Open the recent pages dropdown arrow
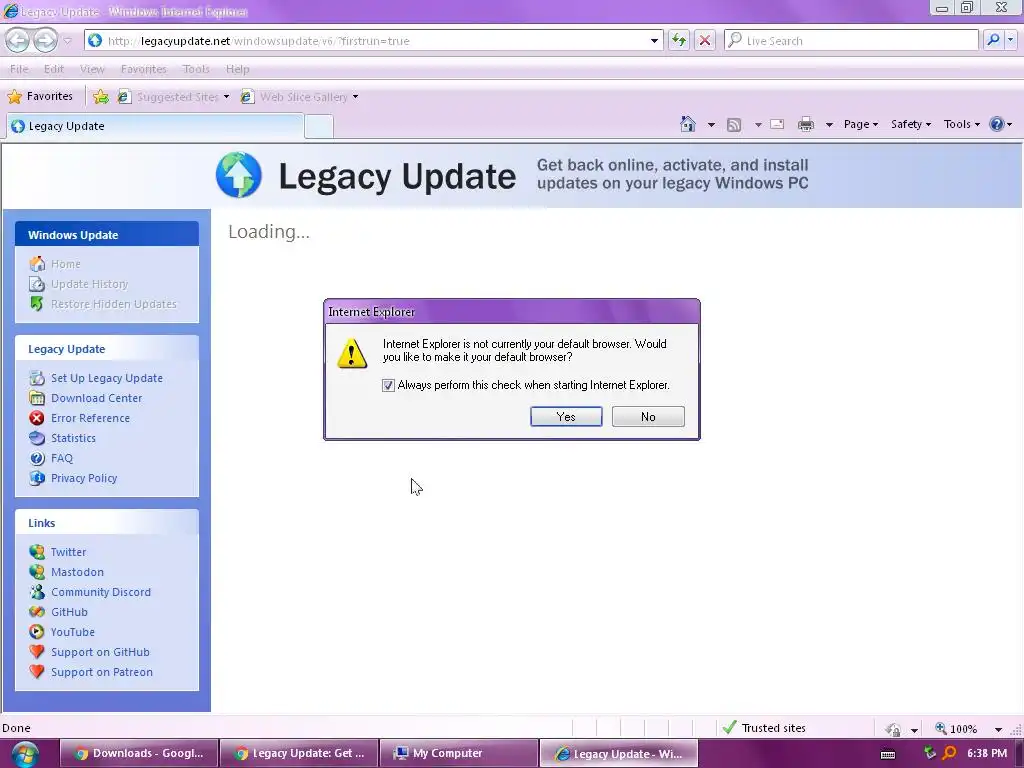The width and height of the screenshot is (1024, 768). point(67,40)
